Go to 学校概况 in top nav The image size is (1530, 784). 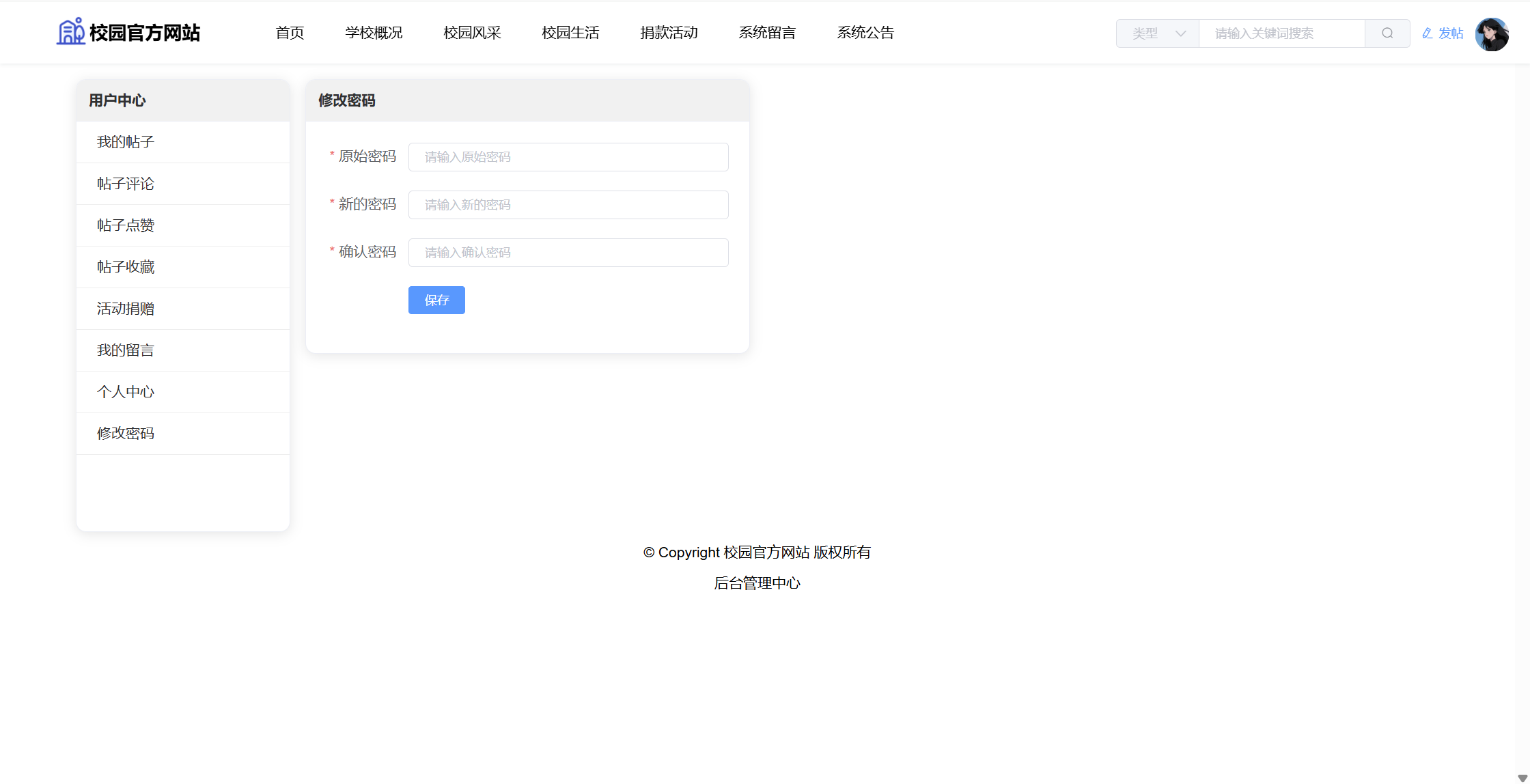tap(374, 33)
